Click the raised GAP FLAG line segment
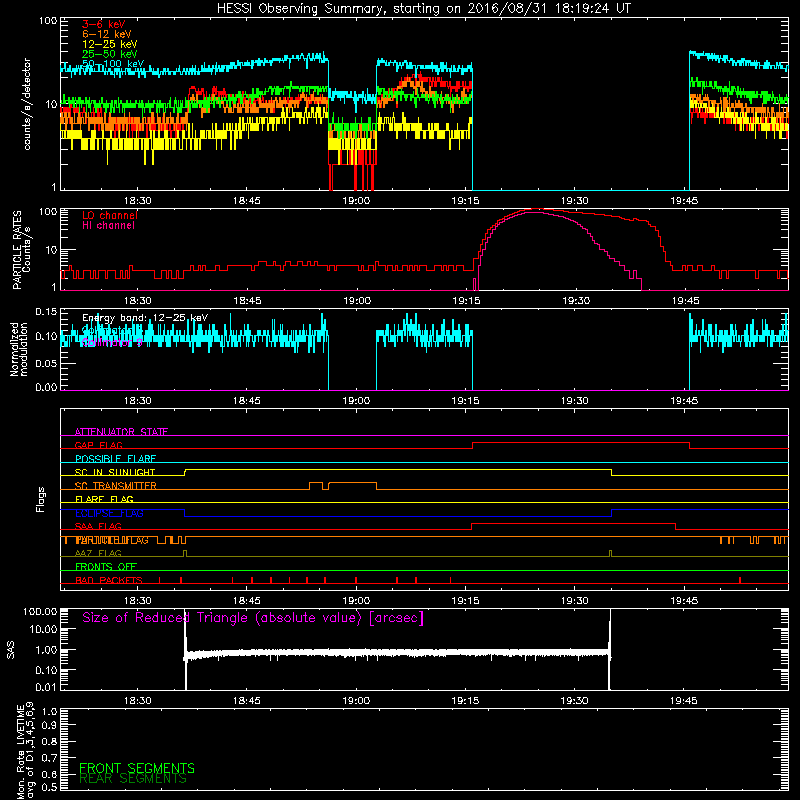This screenshot has height=800, width=800. pyautogui.click(x=581, y=443)
